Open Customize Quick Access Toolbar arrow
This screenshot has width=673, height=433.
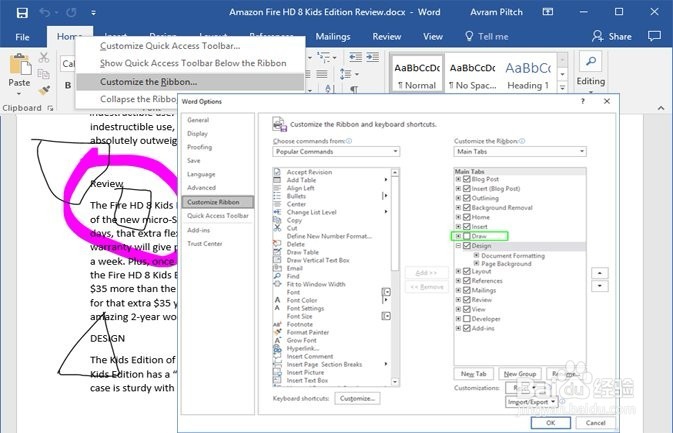(93, 13)
